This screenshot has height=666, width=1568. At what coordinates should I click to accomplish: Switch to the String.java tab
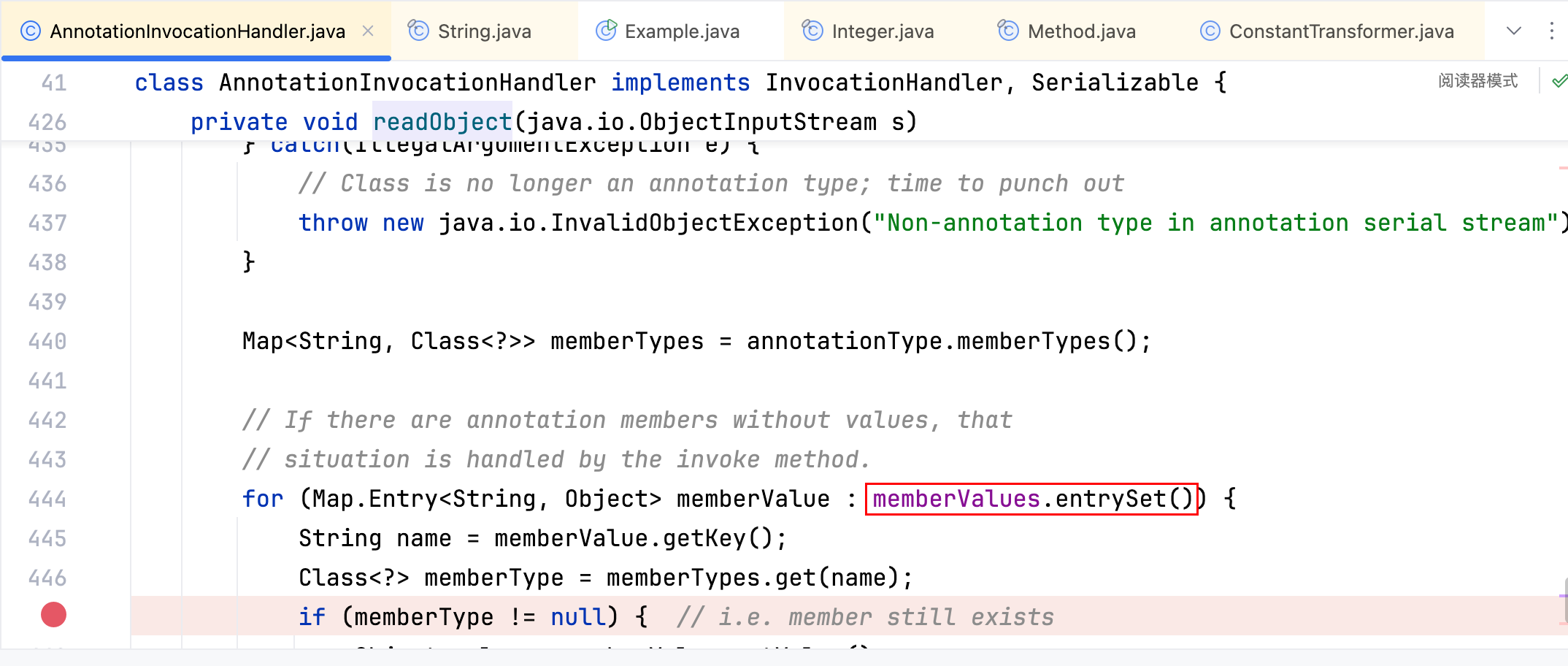(484, 31)
